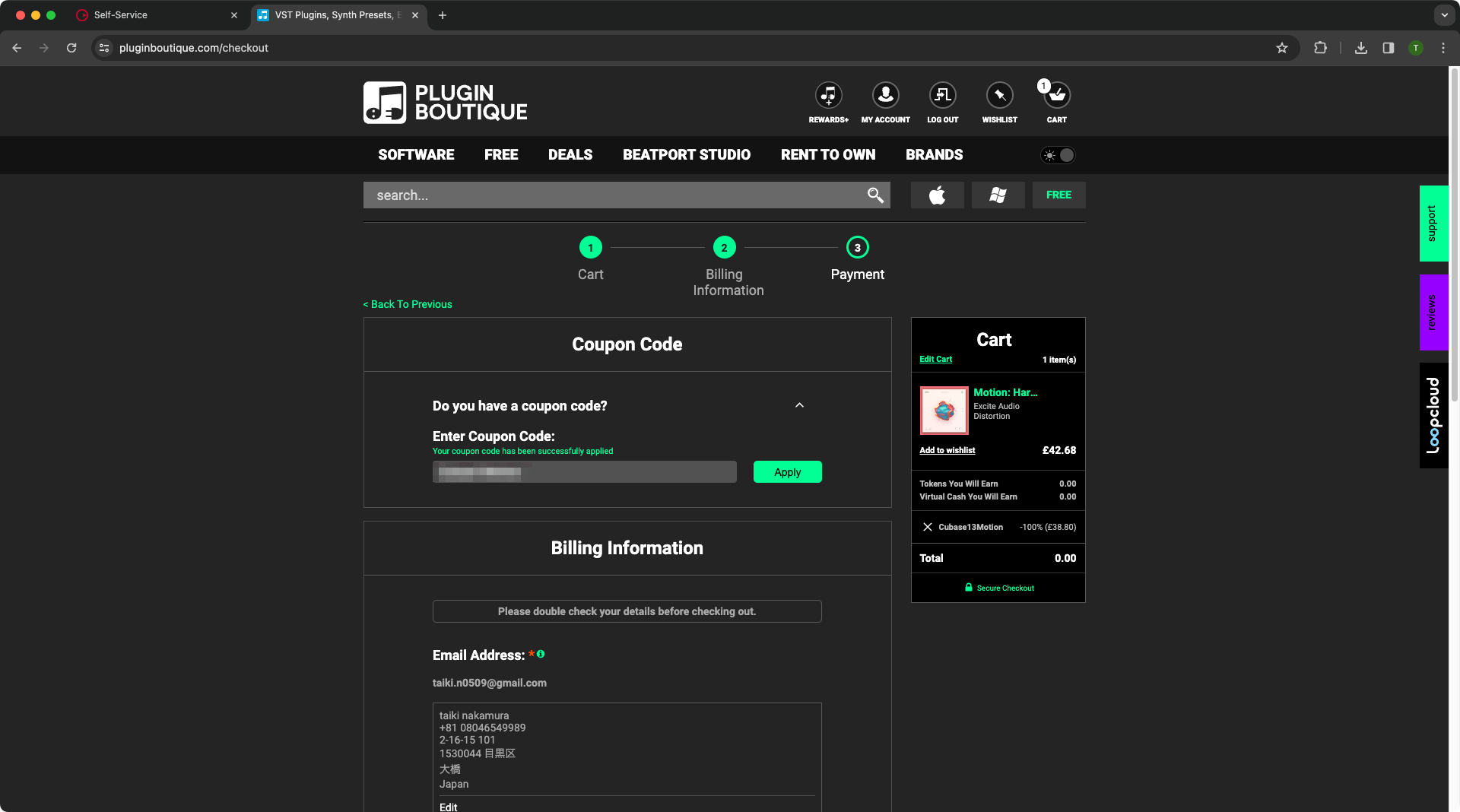Click the Edit Cart link
The image size is (1460, 812).
[935, 359]
